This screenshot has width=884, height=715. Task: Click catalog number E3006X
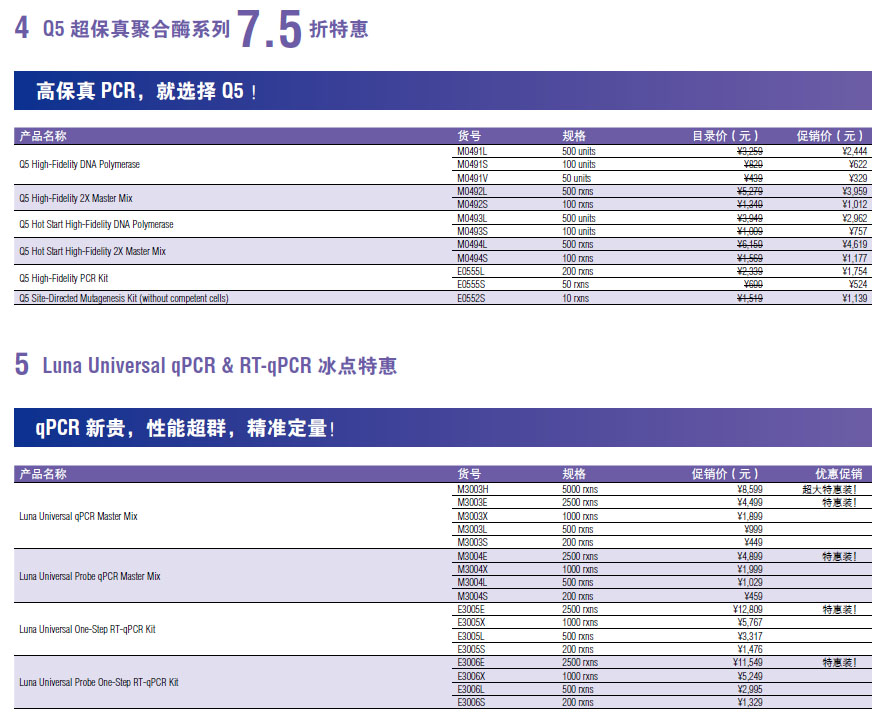pyautogui.click(x=471, y=677)
